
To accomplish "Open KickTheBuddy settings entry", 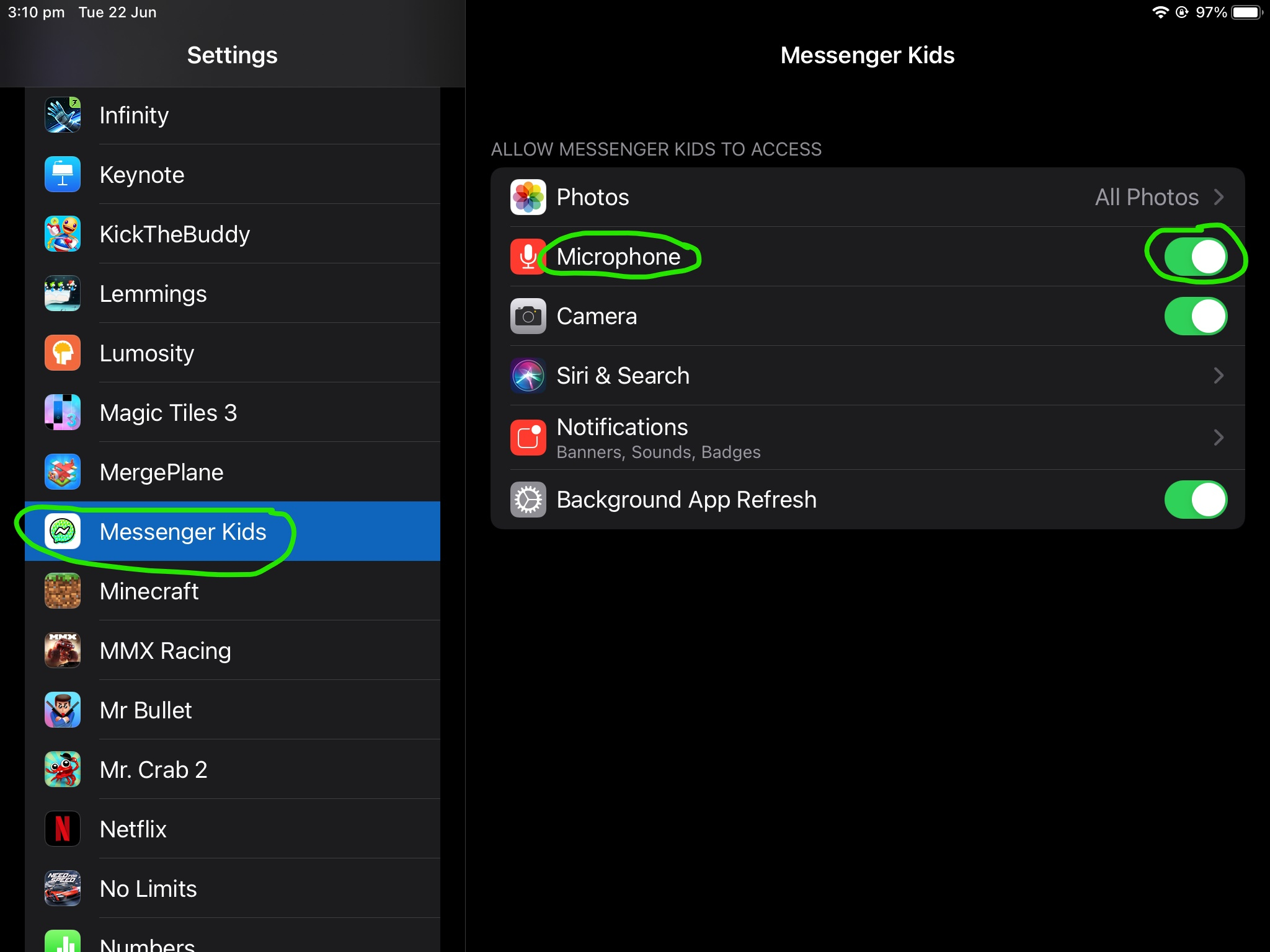I will [175, 234].
